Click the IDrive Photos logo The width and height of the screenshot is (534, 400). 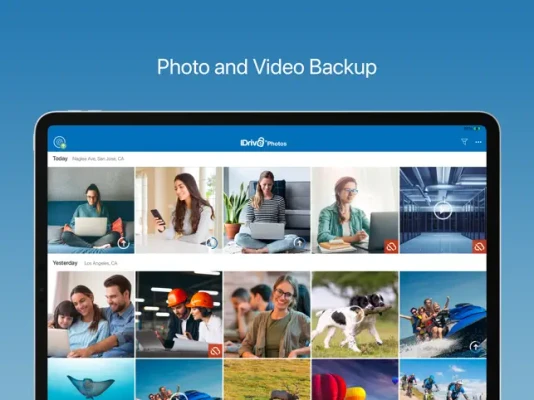tap(263, 142)
